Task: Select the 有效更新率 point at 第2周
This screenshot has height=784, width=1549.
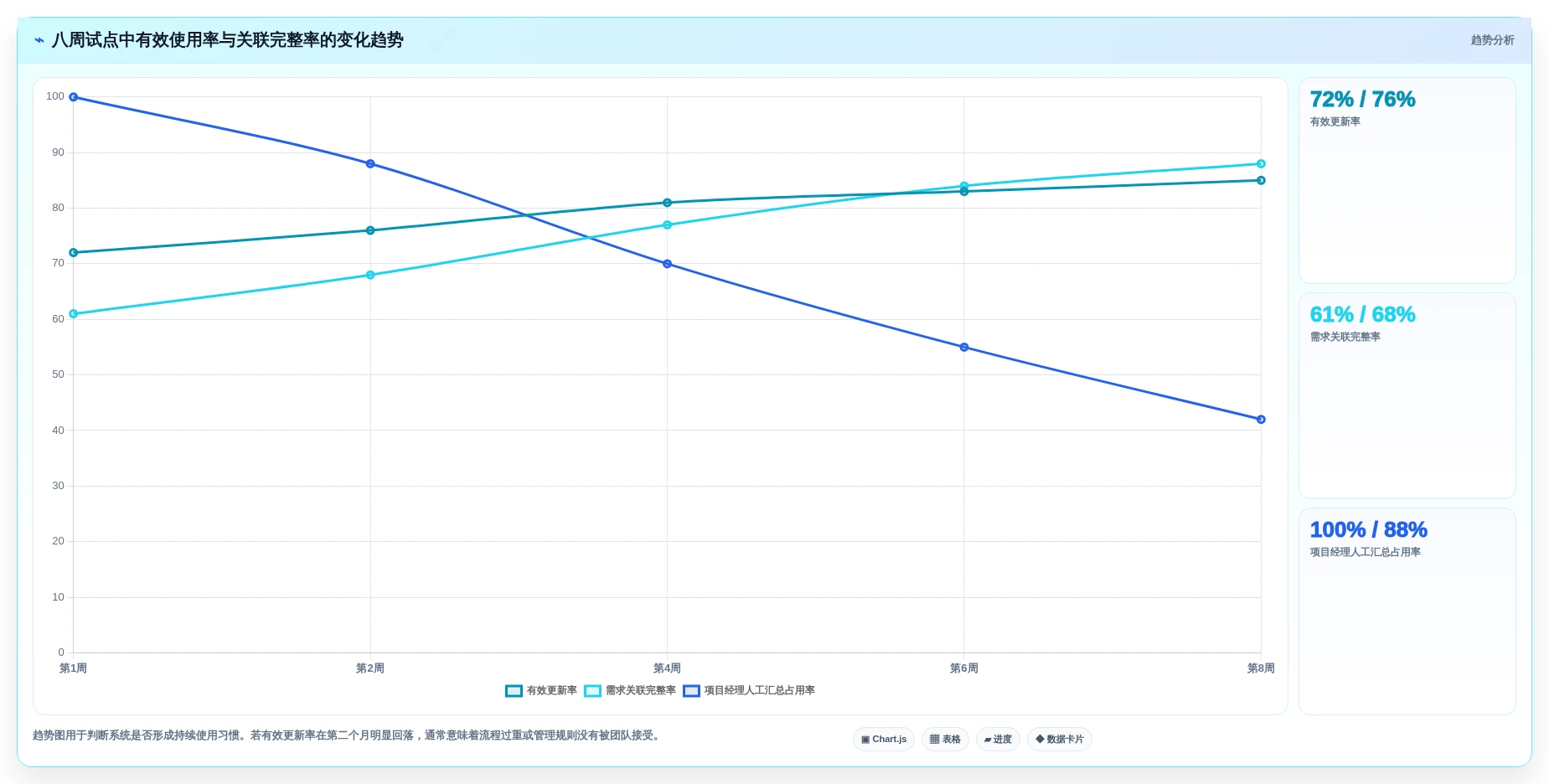Action: click(x=370, y=230)
